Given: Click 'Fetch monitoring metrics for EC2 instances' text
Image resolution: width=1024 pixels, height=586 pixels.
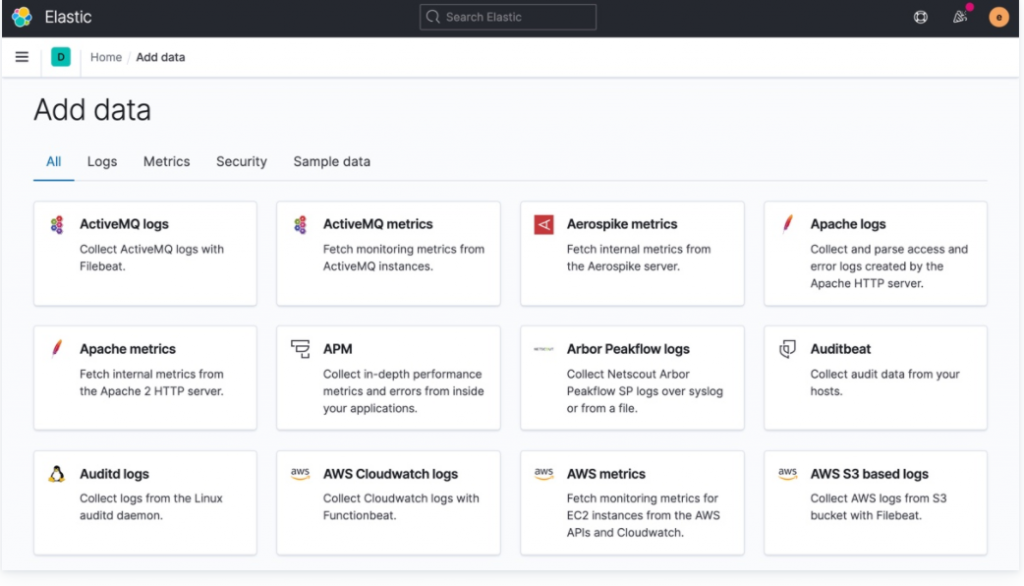Looking at the screenshot, I should pyautogui.click(x=643, y=515).
